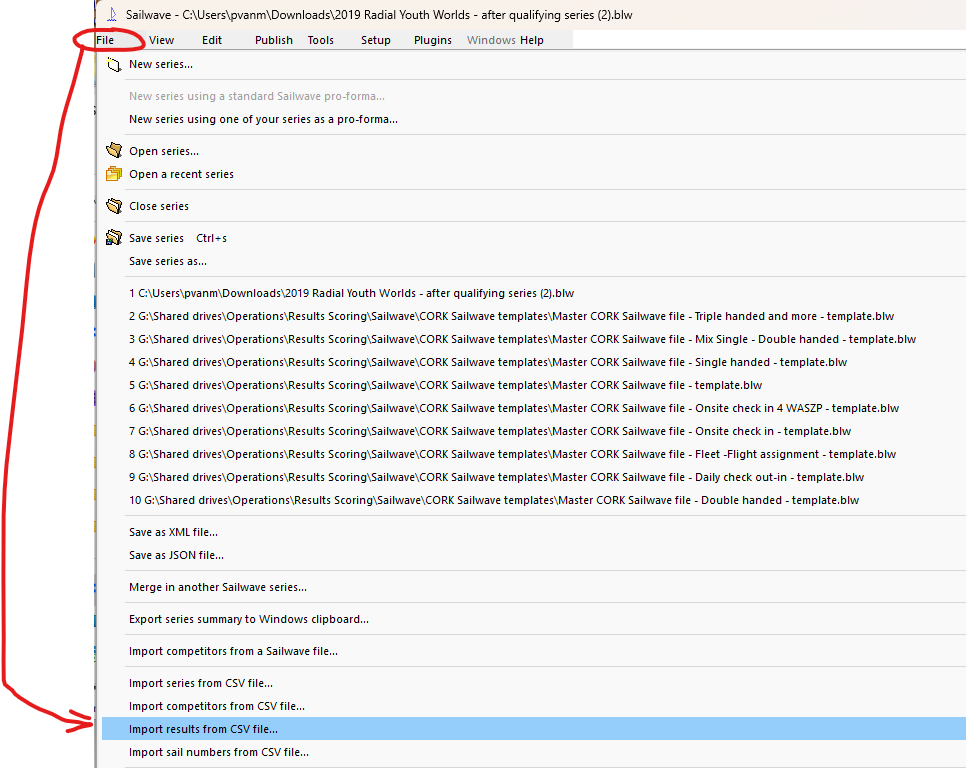Viewport: 966px width, 768px height.
Task: Choose Import results from CSV file...
Action: tap(534, 729)
